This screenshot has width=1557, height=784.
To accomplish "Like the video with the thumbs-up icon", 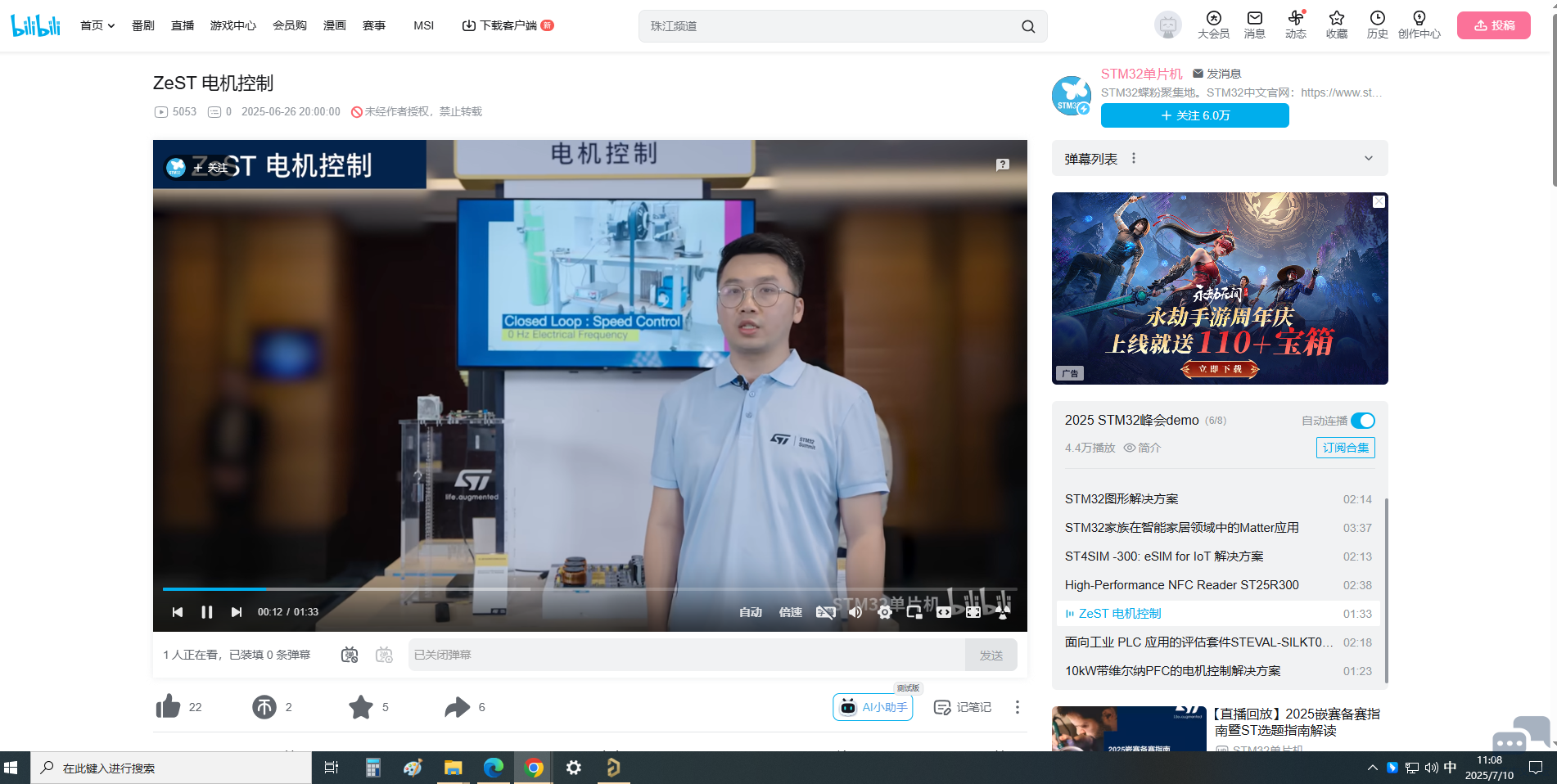I will (169, 706).
